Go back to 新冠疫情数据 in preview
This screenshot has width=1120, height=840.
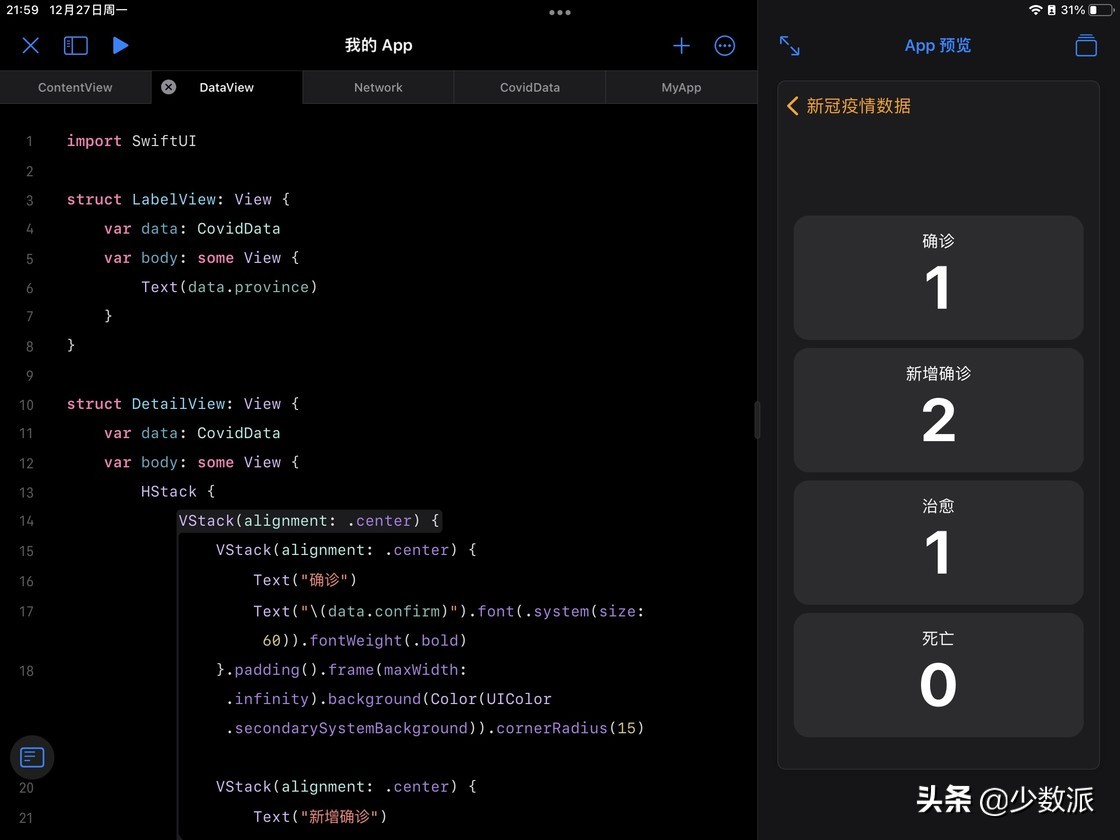849,106
